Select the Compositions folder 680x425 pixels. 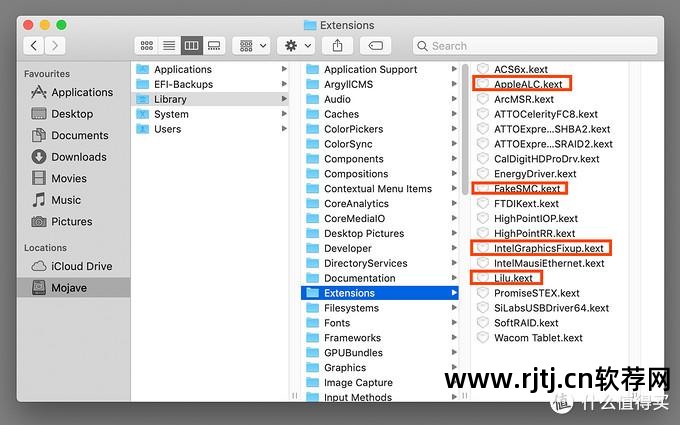tap(380, 174)
